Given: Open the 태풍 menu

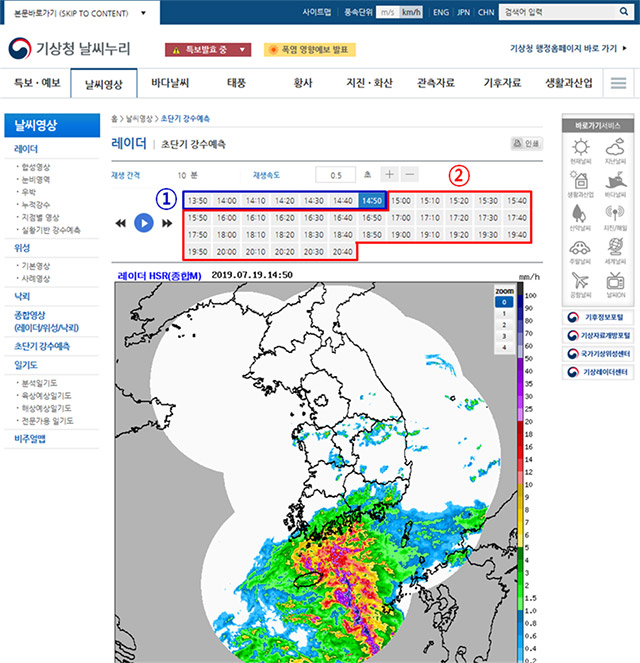Looking at the screenshot, I should click(x=236, y=83).
